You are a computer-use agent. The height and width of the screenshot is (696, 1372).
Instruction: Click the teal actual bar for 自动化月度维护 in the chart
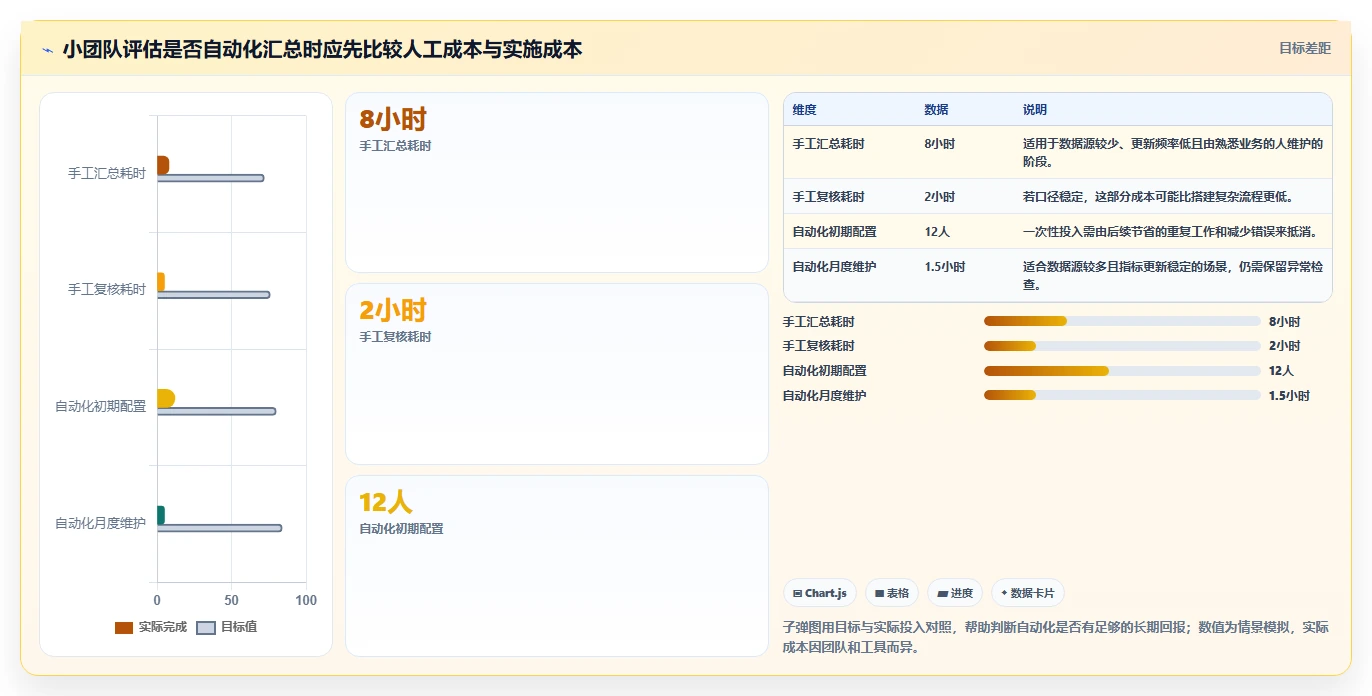click(161, 515)
